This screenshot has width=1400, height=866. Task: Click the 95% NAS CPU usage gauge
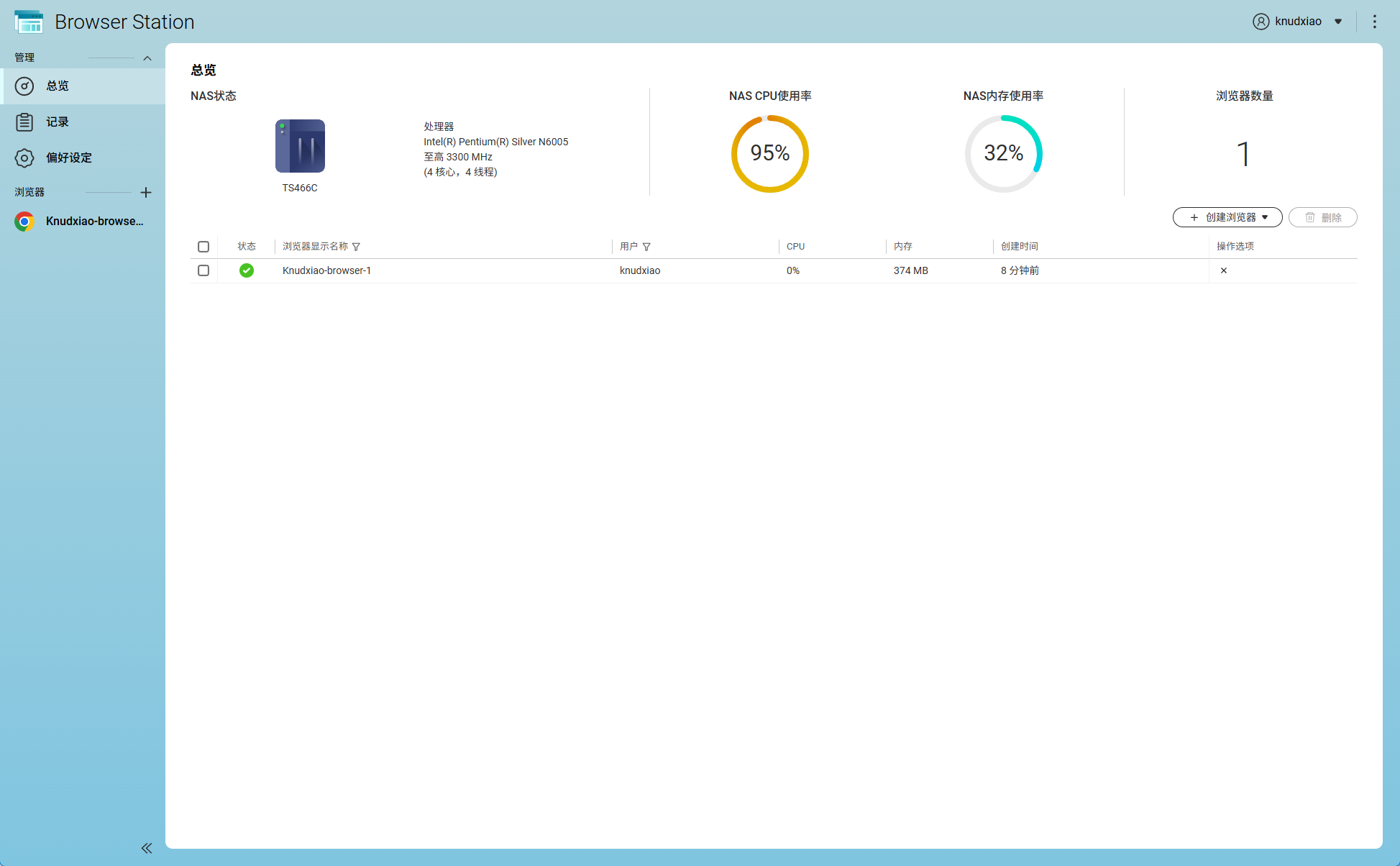coord(769,153)
